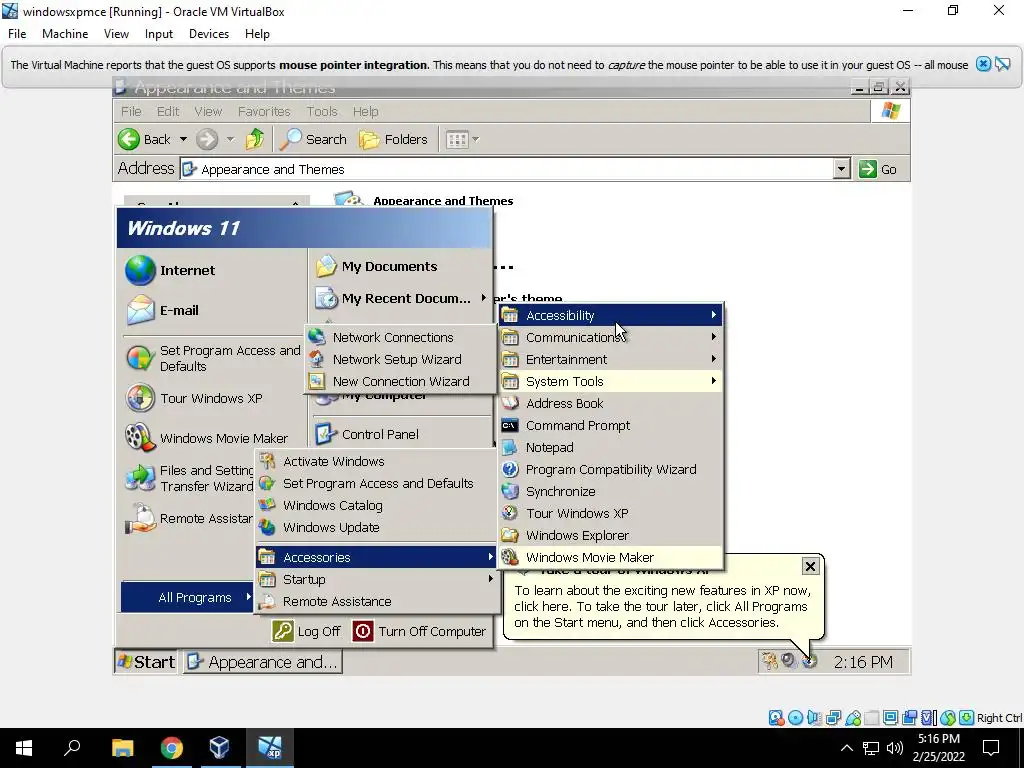1024x768 pixels.
Task: Expand the Accessibility submenu
Action: click(611, 315)
